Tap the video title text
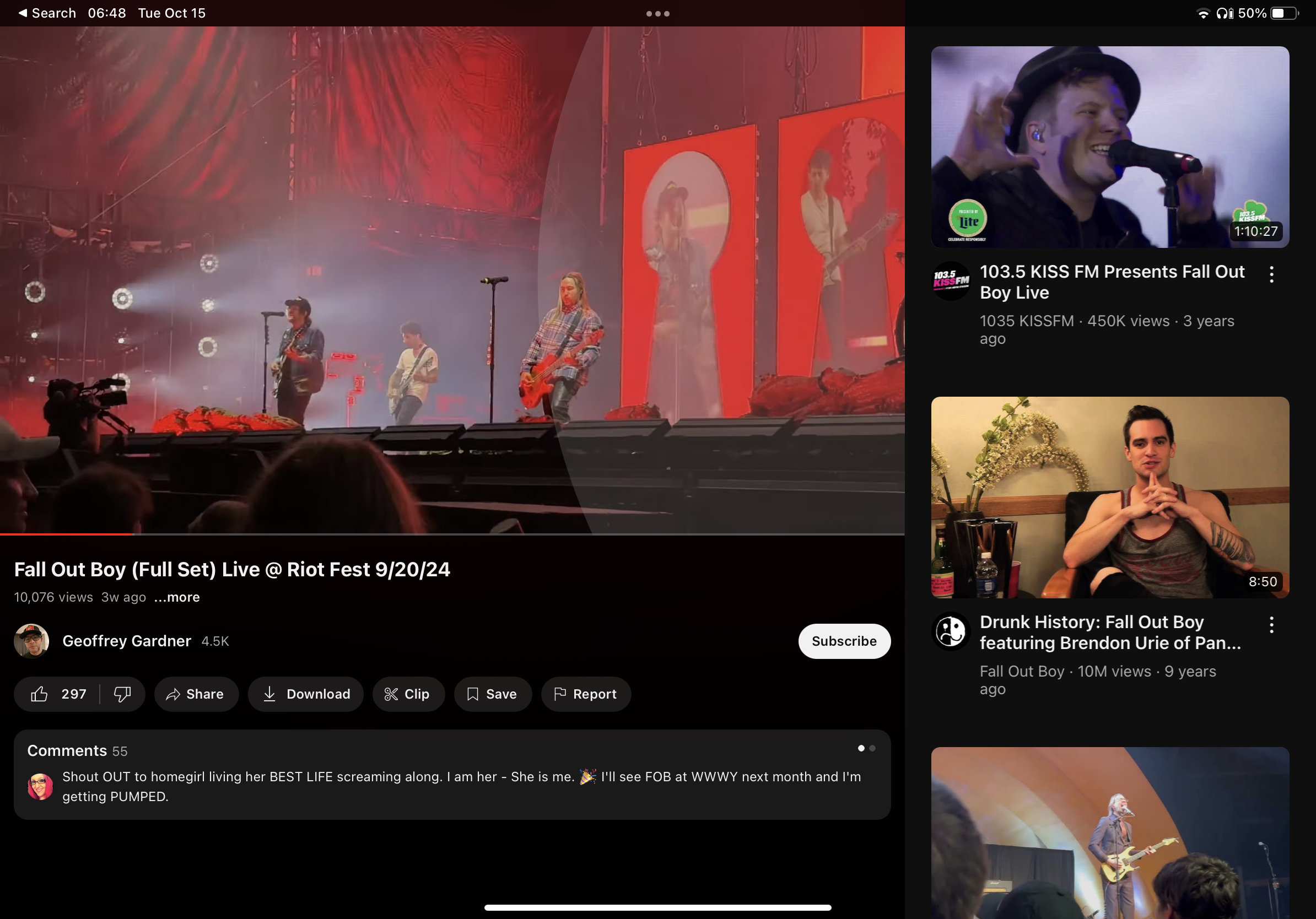 pos(232,570)
